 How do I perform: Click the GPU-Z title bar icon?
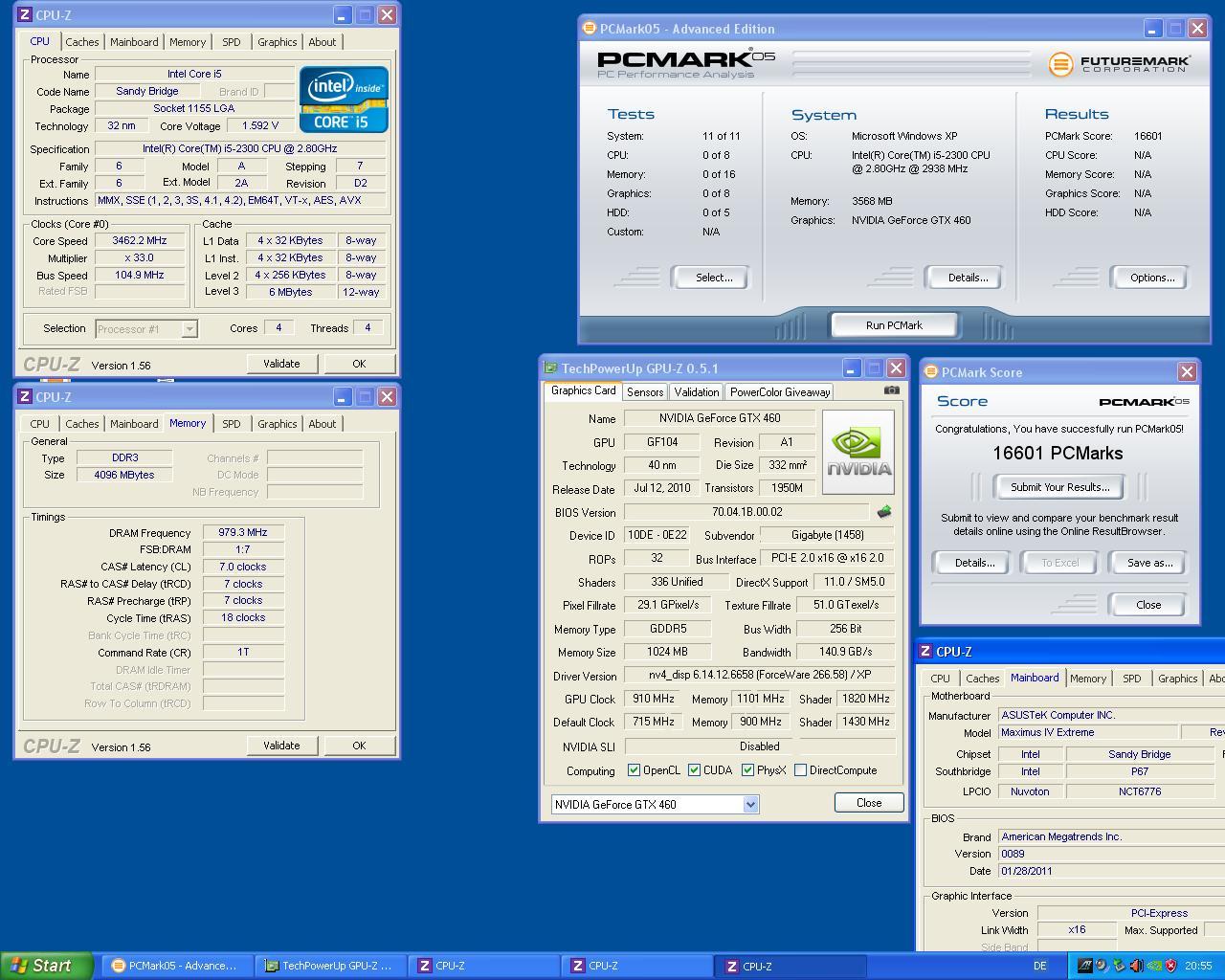[x=550, y=368]
